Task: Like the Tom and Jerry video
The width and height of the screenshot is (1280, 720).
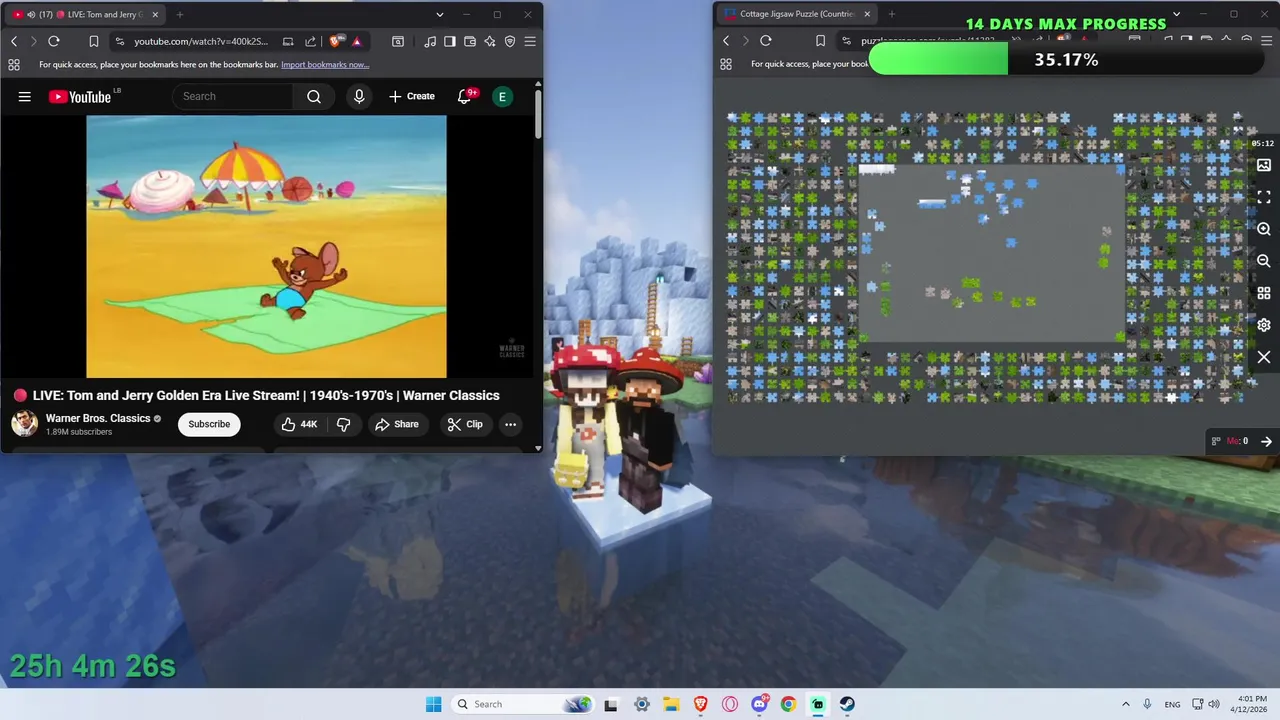Action: pos(299,424)
